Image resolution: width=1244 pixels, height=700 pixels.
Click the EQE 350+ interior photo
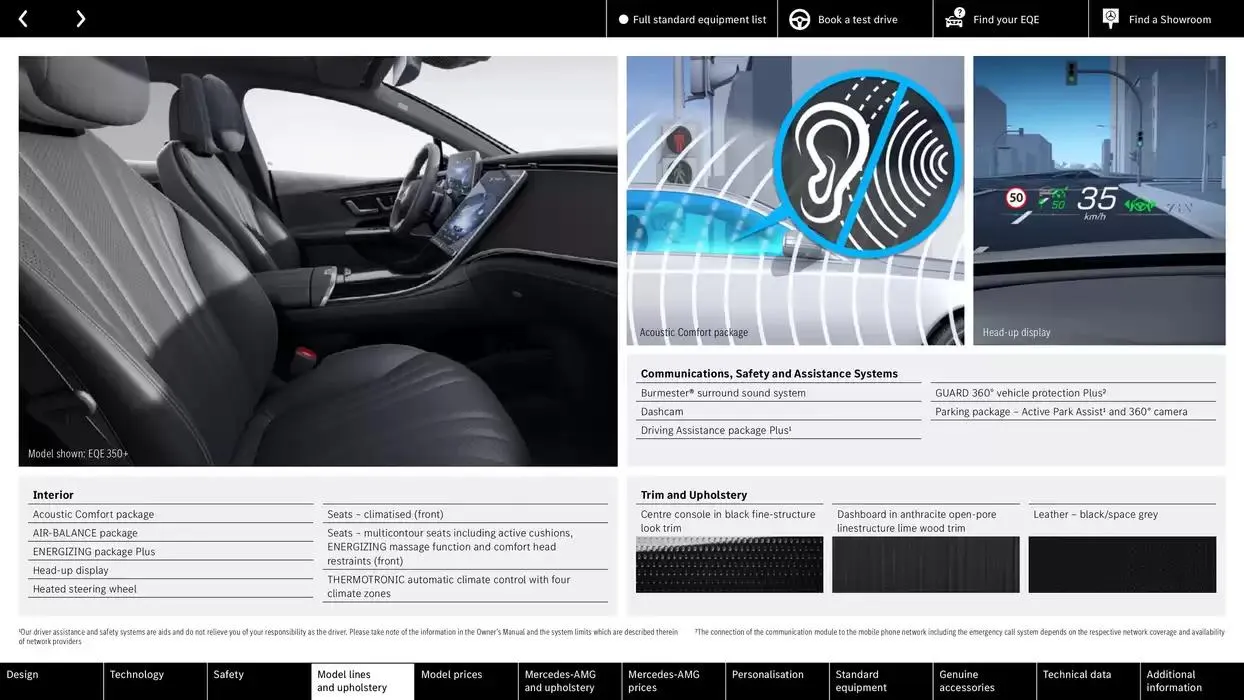[x=318, y=261]
